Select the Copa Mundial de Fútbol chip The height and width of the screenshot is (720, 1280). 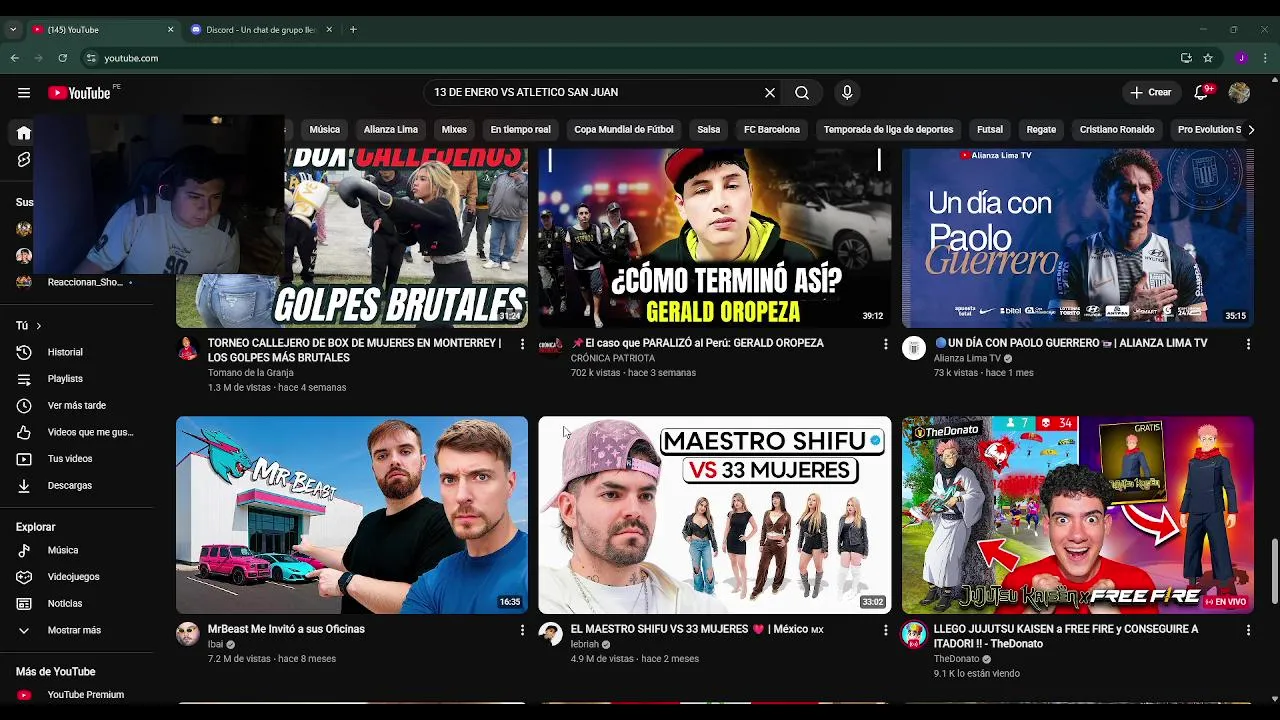click(x=624, y=130)
